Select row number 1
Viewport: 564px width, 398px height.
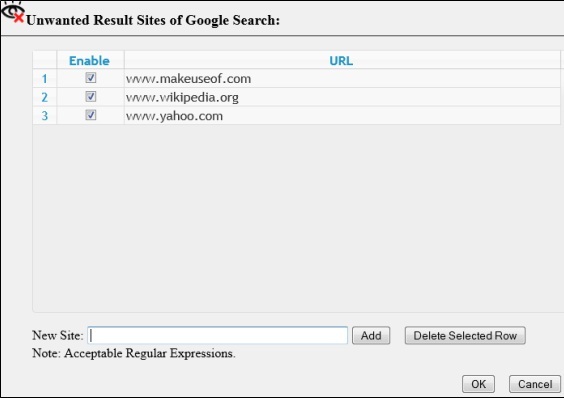click(45, 78)
